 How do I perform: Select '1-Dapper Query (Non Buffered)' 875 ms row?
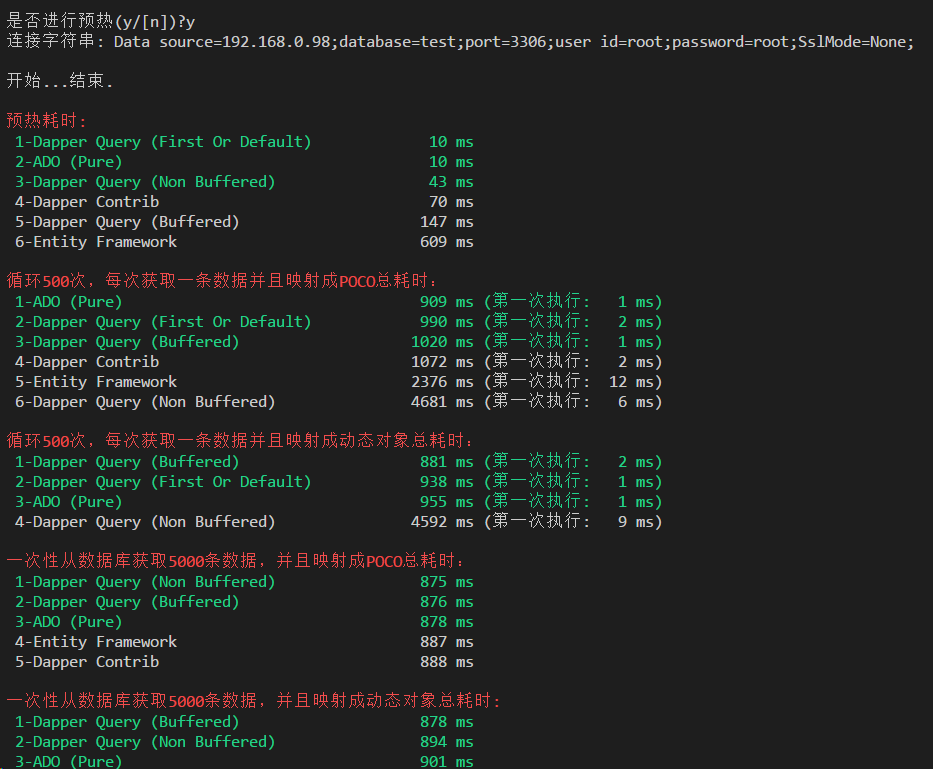tap(244, 582)
